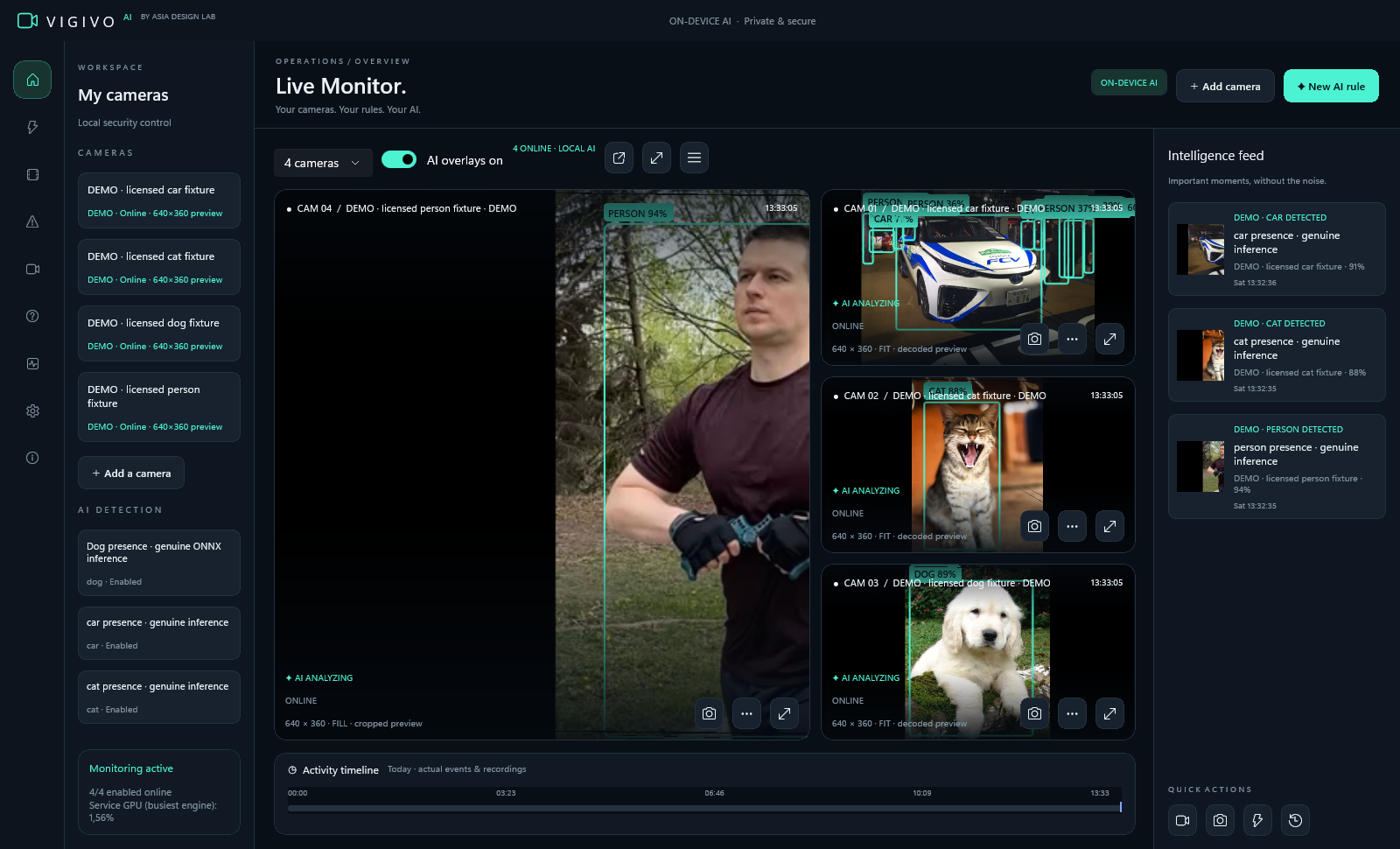Take a snapshot of CAM 04
The width and height of the screenshot is (1400, 849).
pyautogui.click(x=709, y=713)
